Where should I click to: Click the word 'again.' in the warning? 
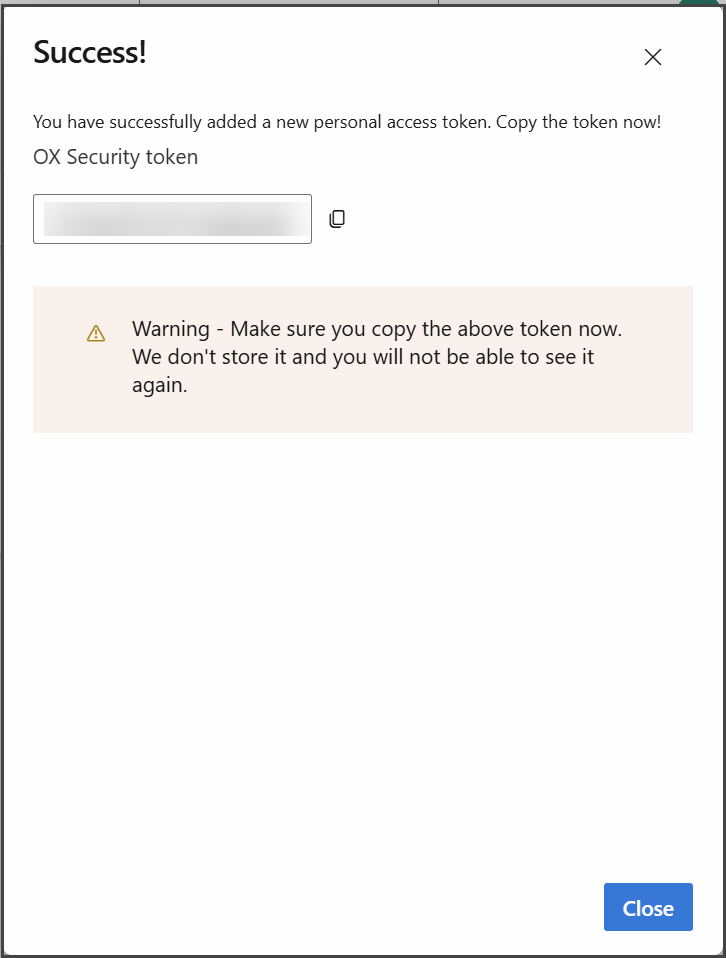pos(160,385)
